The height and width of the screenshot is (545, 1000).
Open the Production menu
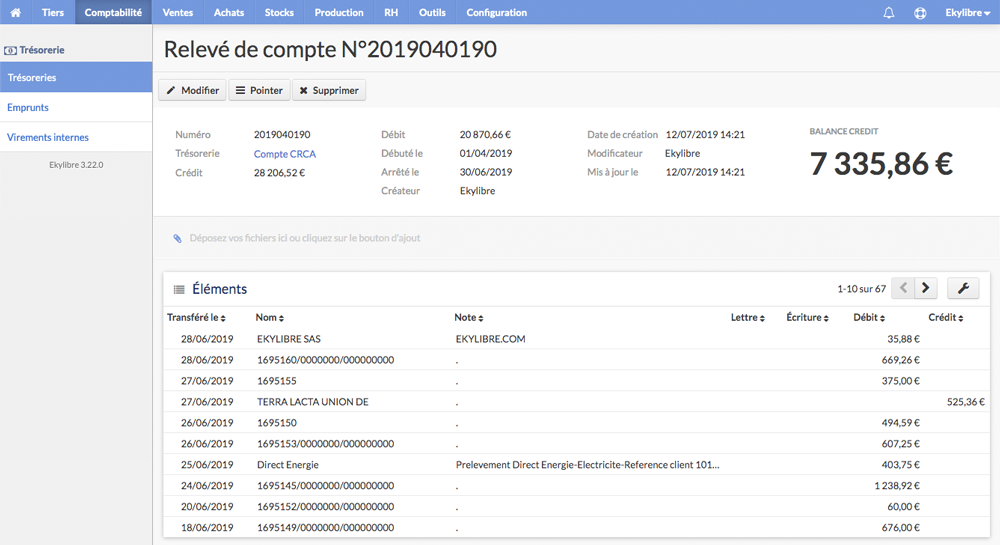pyautogui.click(x=339, y=12)
